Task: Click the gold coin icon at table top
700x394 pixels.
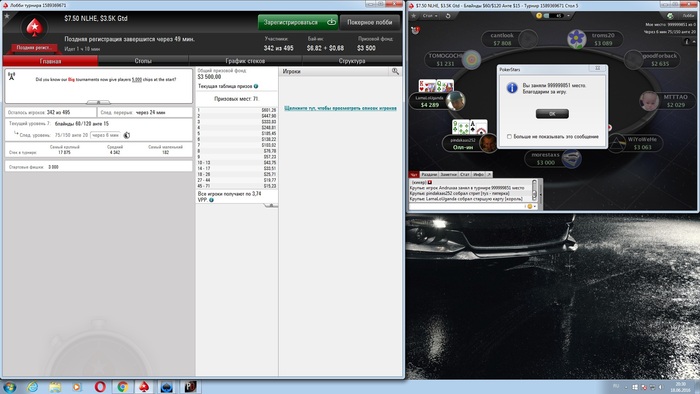Action: click(539, 16)
